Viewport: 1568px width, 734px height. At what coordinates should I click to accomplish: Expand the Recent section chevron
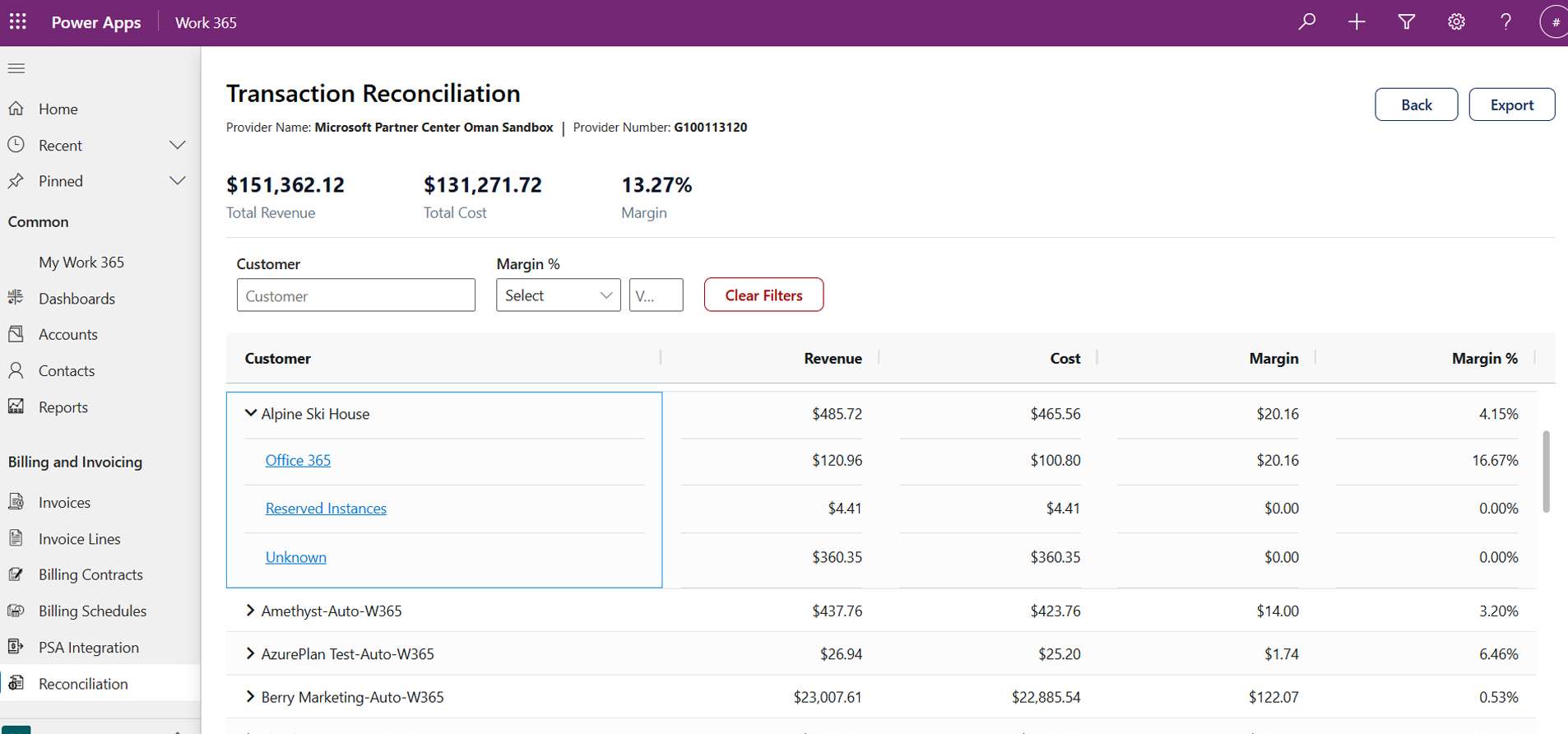pyautogui.click(x=177, y=145)
